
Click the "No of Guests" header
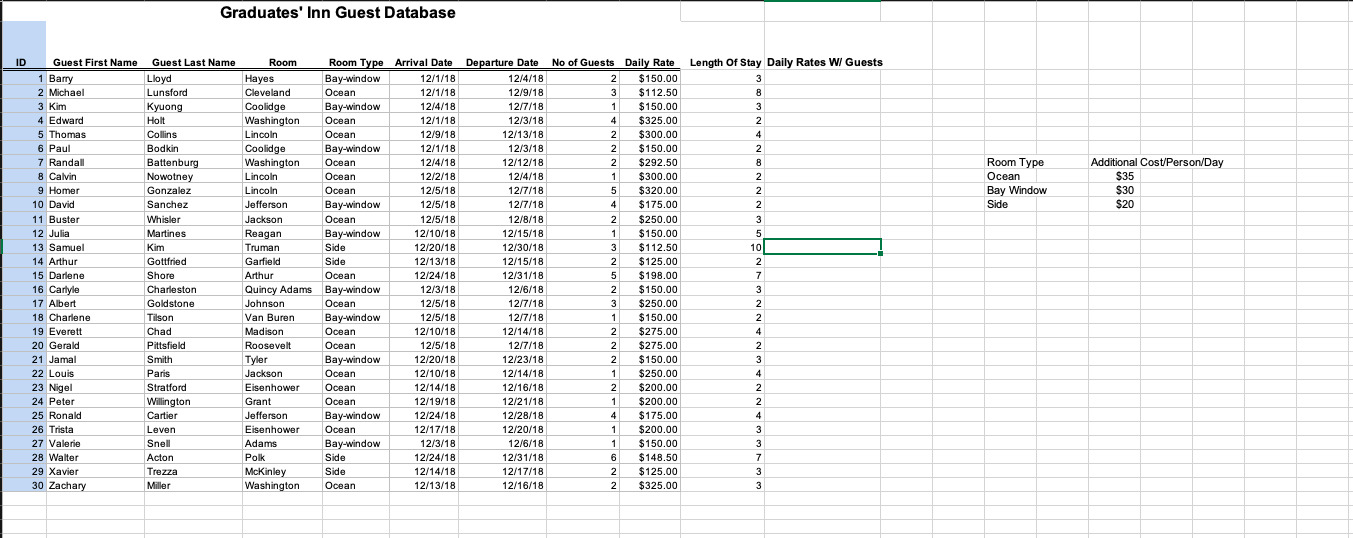584,63
